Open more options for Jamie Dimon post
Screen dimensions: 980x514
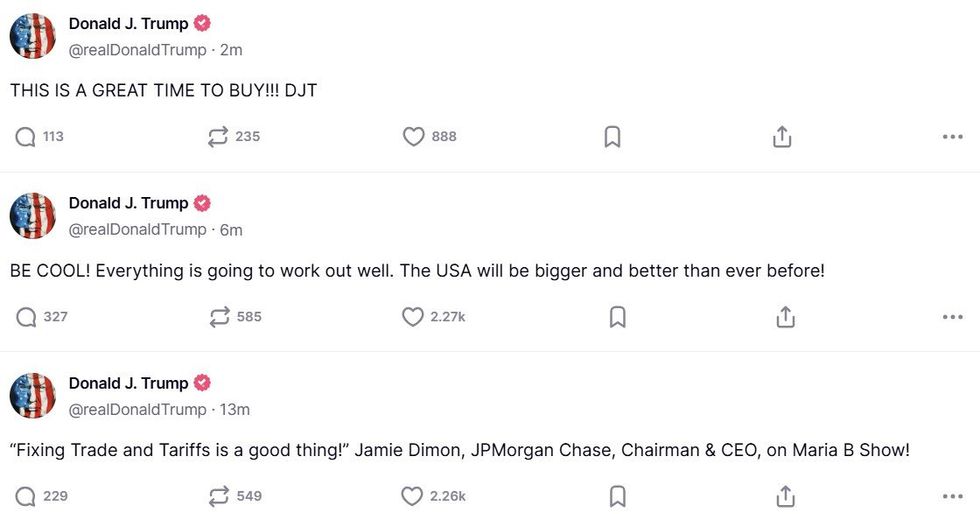coord(952,497)
